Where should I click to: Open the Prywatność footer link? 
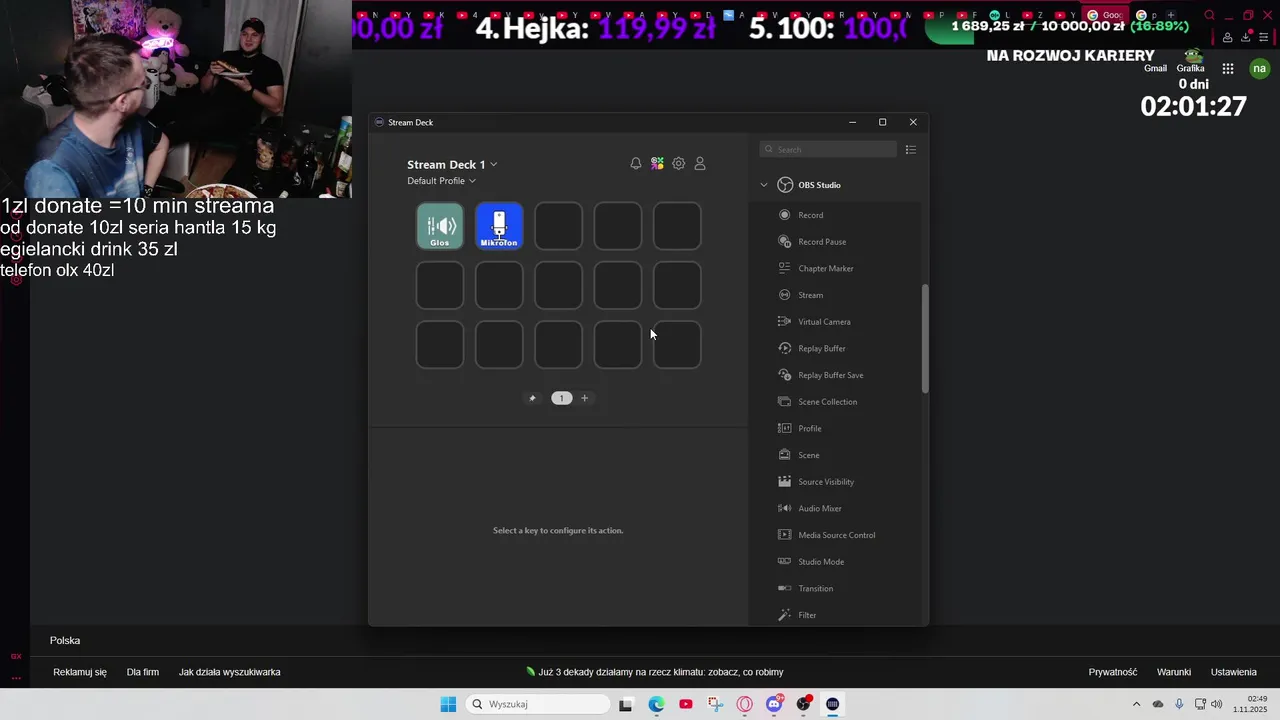(x=1113, y=672)
